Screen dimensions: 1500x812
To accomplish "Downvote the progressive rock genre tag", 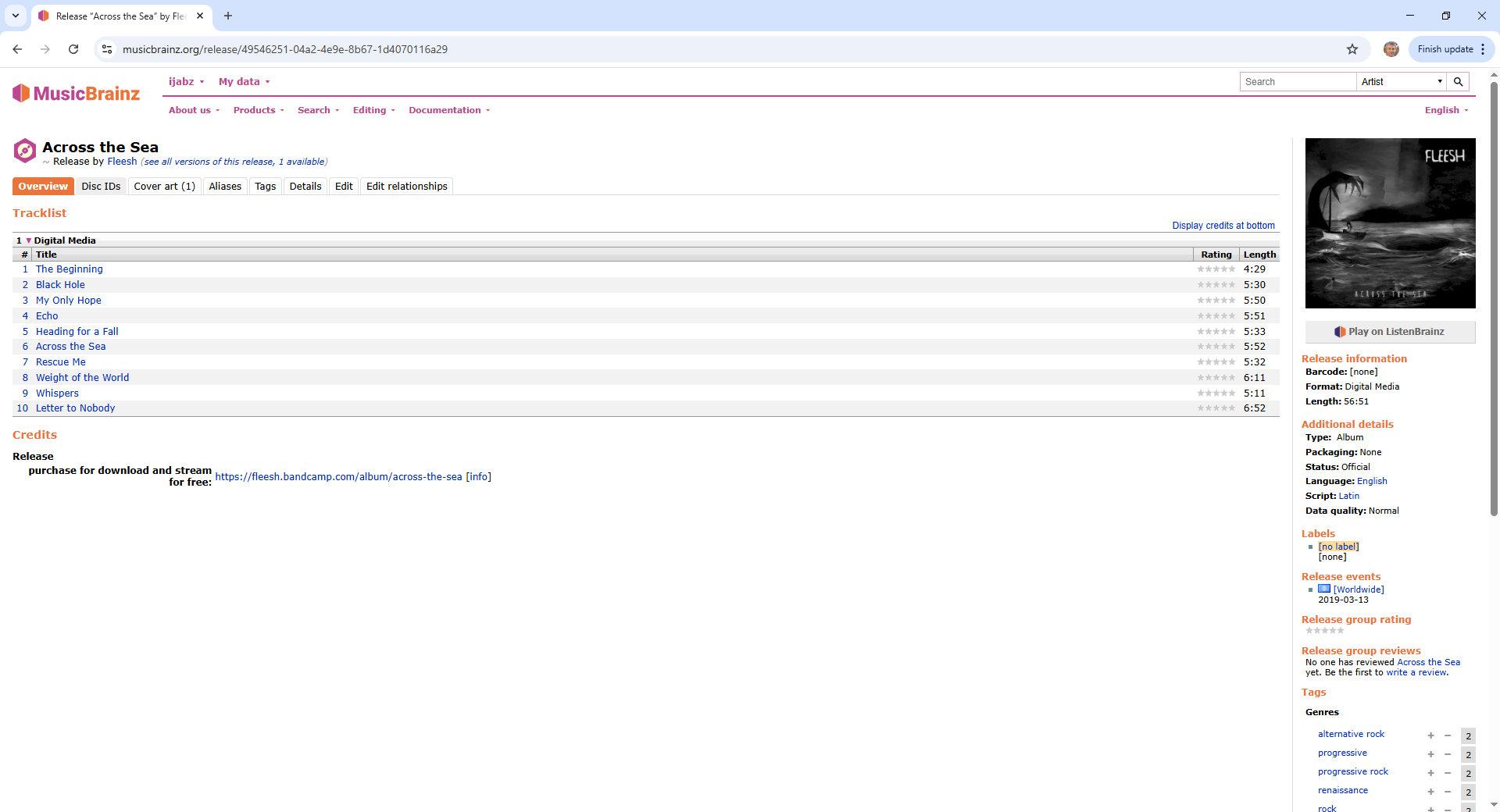I will tap(1448, 773).
